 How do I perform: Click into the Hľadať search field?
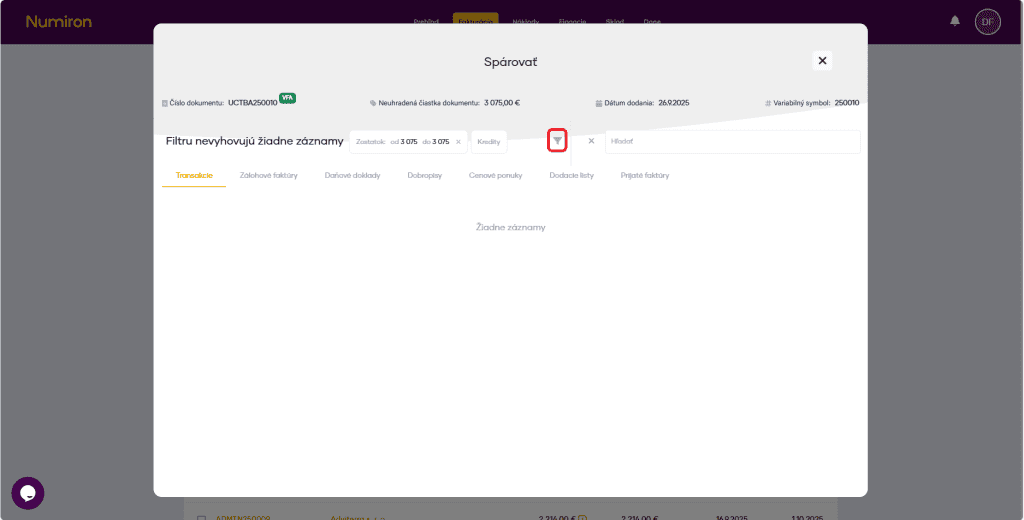tap(730, 142)
